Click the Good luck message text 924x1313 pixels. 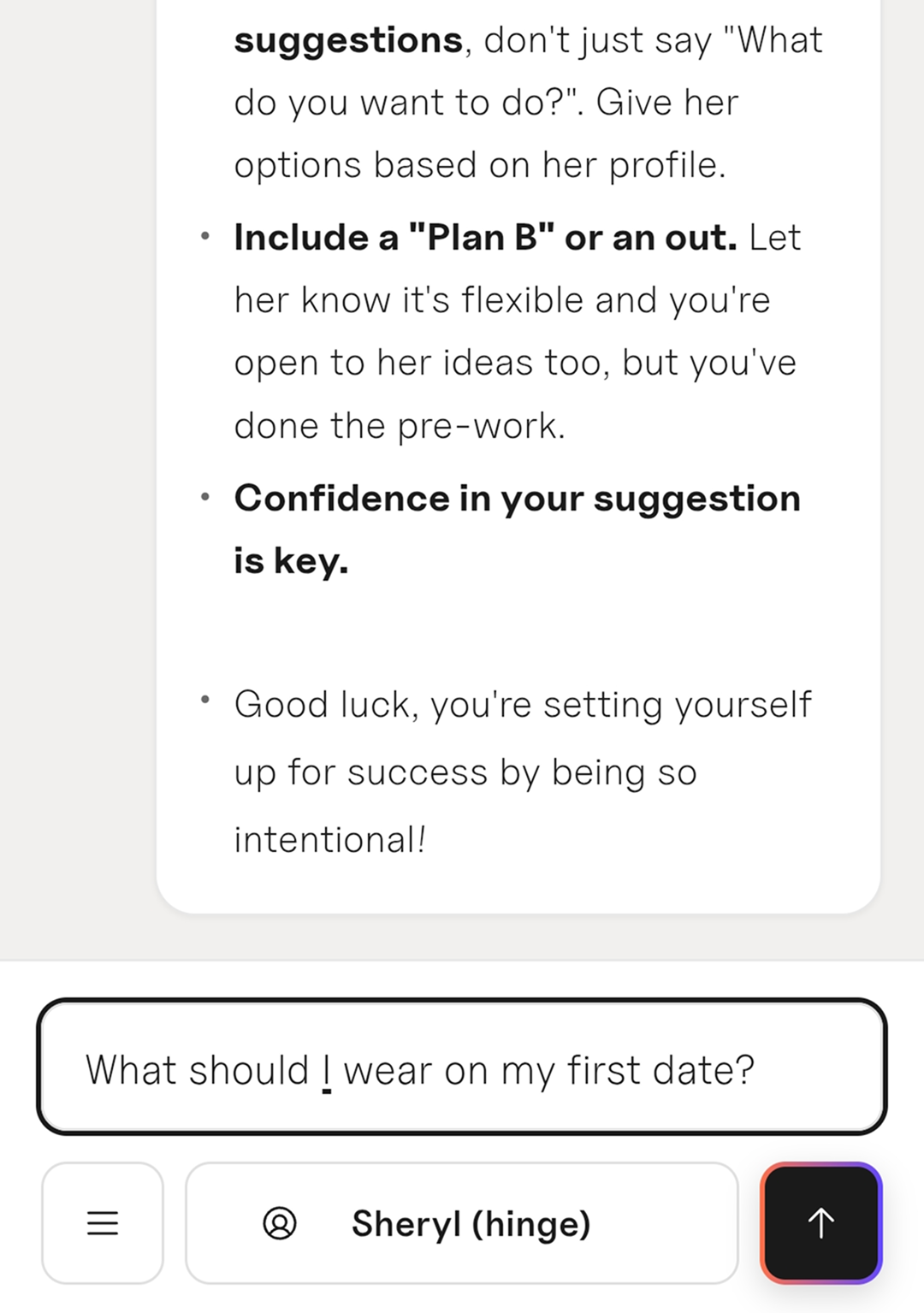point(522,770)
